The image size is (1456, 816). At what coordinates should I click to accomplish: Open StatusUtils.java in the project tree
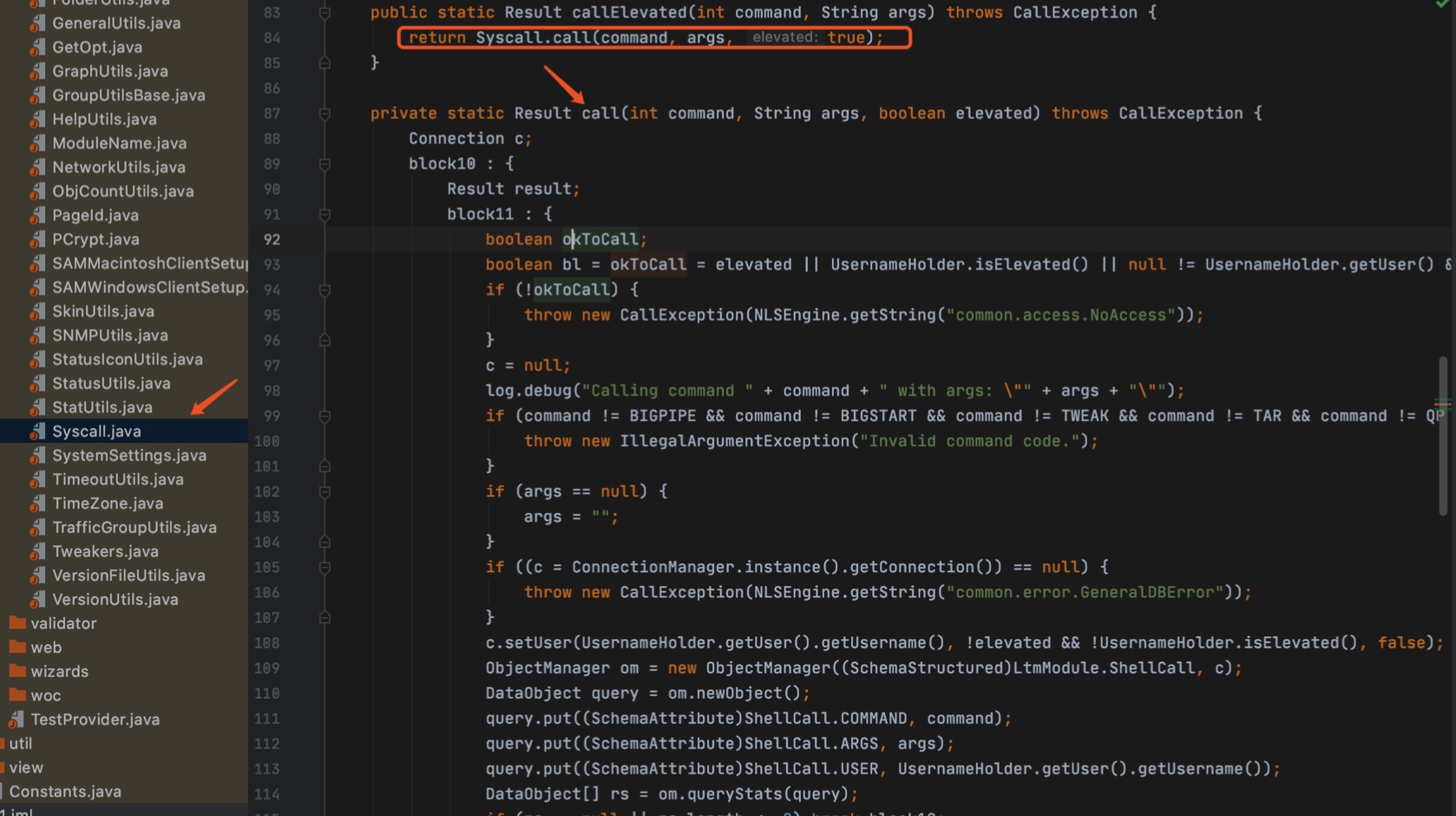tap(111, 384)
